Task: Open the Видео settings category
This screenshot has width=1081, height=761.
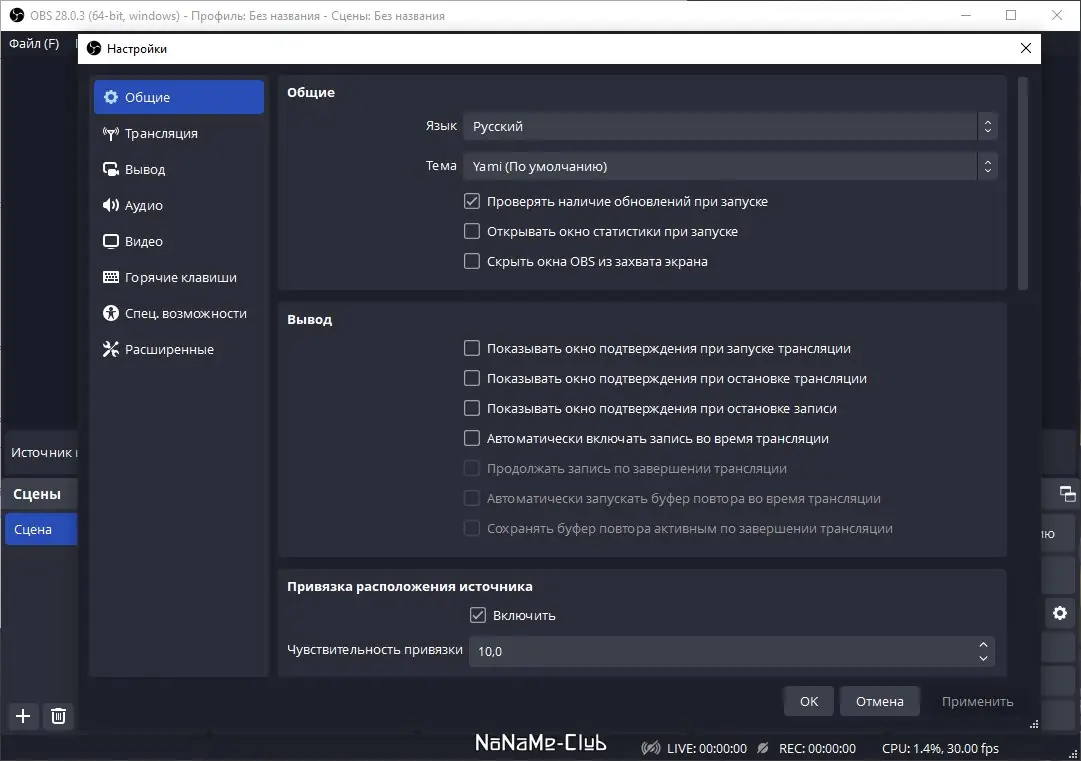Action: 179,241
